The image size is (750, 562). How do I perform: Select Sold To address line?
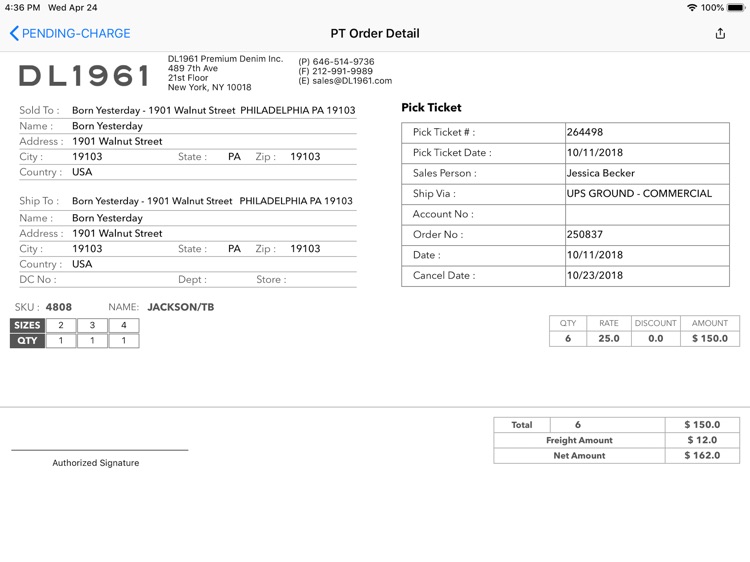click(x=213, y=110)
